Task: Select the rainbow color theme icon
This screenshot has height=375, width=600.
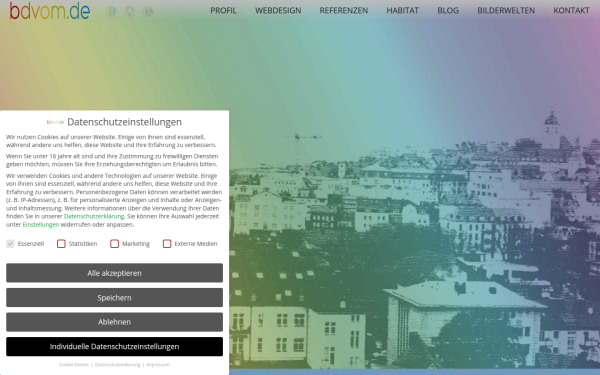Action: (x=111, y=11)
